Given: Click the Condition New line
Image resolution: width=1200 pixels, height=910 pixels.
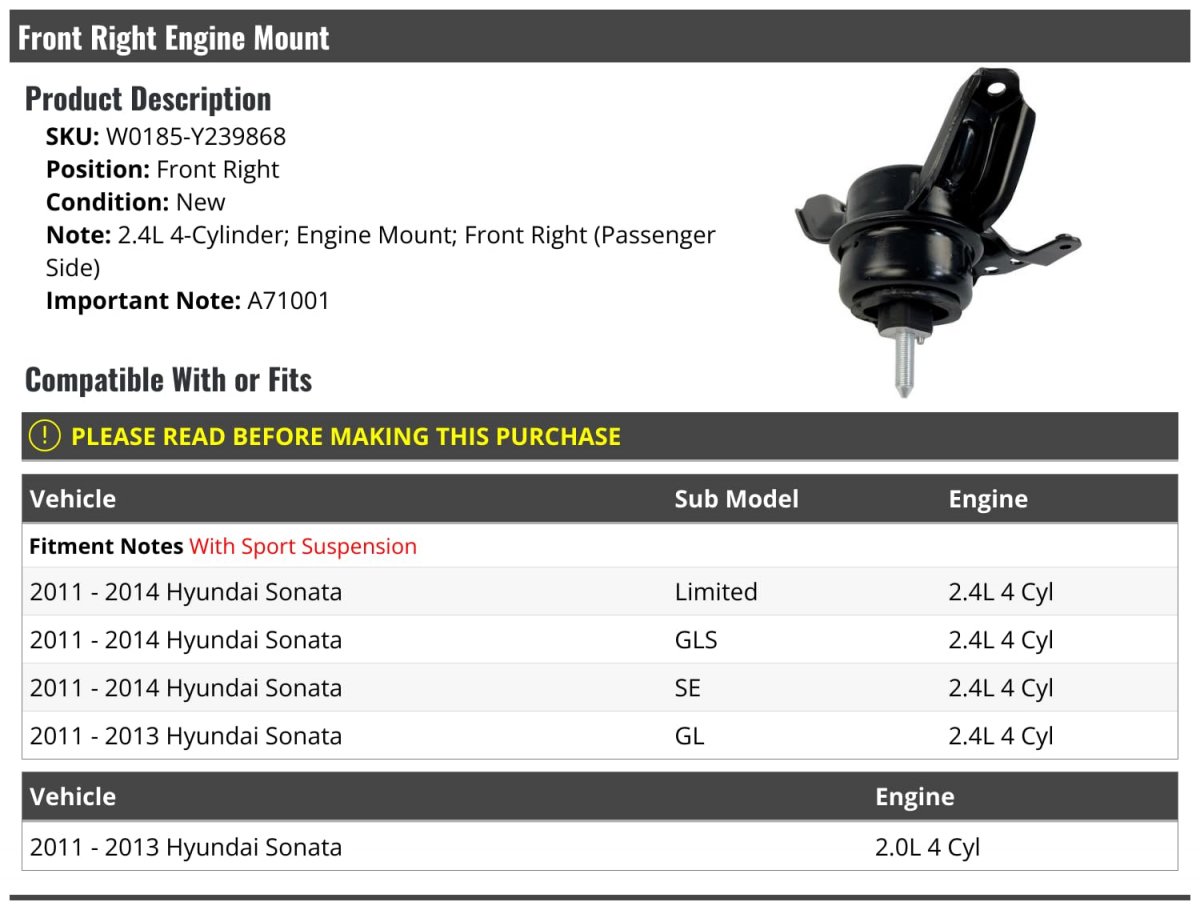Looking at the screenshot, I should tap(136, 202).
